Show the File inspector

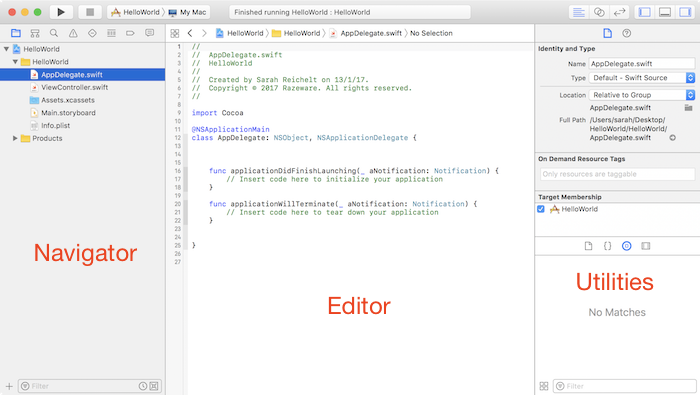coord(608,33)
